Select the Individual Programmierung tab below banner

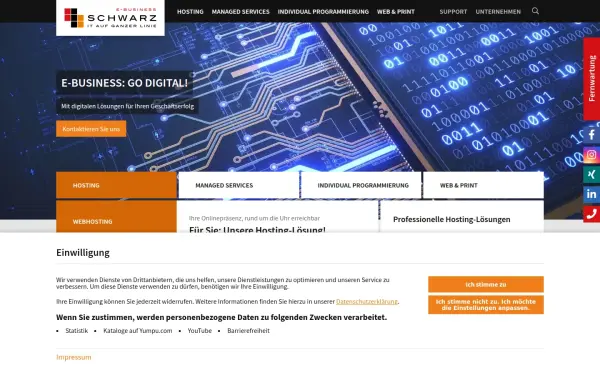pos(361,185)
